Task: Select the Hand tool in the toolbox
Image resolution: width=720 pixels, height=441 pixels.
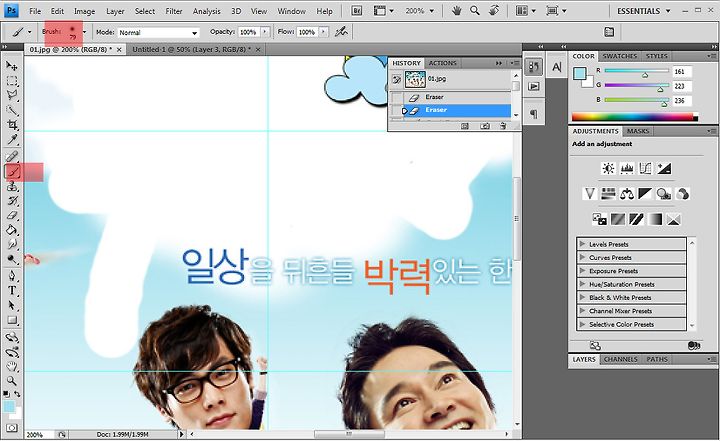Action: coord(12,367)
